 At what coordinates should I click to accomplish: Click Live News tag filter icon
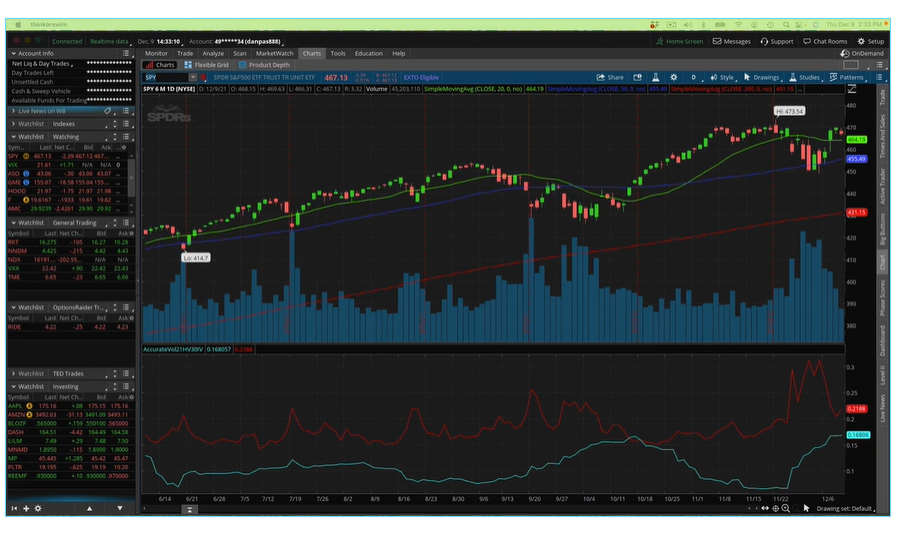click(x=107, y=111)
